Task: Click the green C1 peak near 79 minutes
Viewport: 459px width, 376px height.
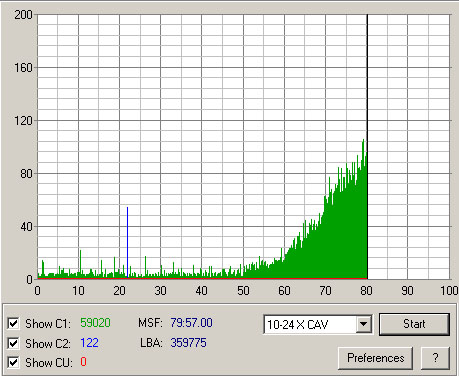Action: point(363,141)
